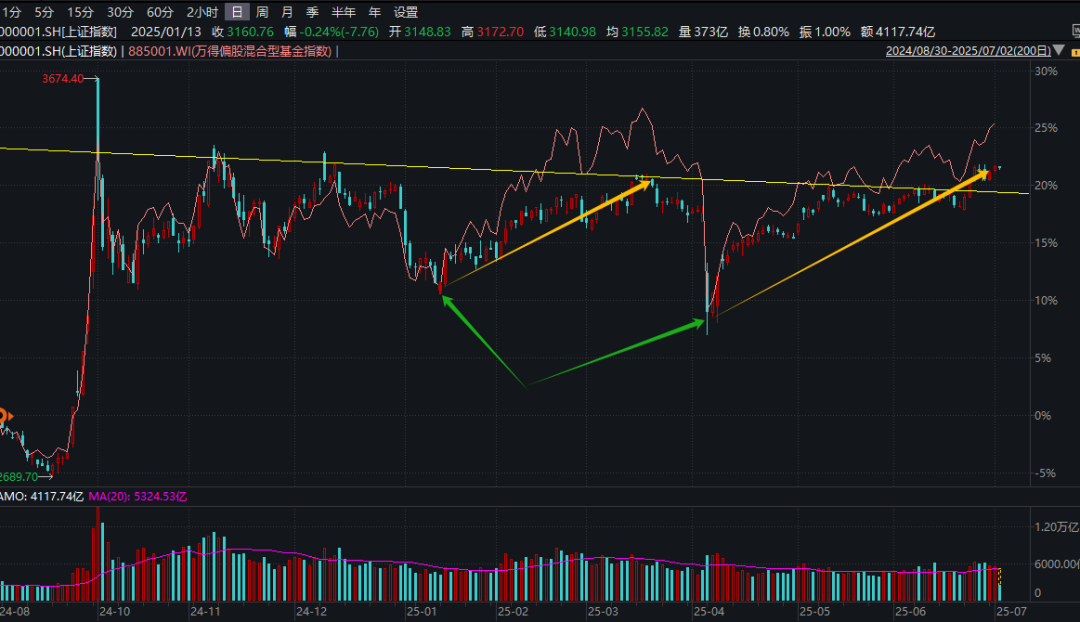Click the 1.20万亿 volume axis label
The height and width of the screenshot is (622, 1080).
(1057, 527)
